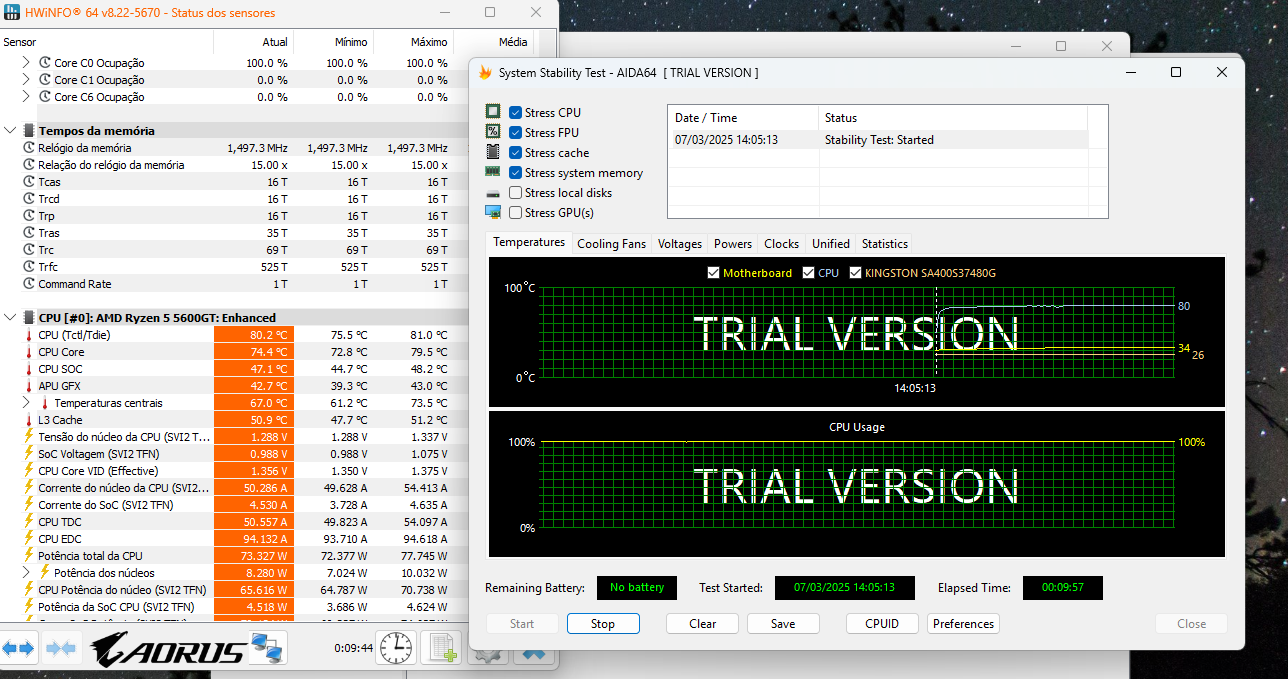The height and width of the screenshot is (679, 1288).
Task: Click the HWiNFO app icon in title bar
Action: (x=12, y=13)
